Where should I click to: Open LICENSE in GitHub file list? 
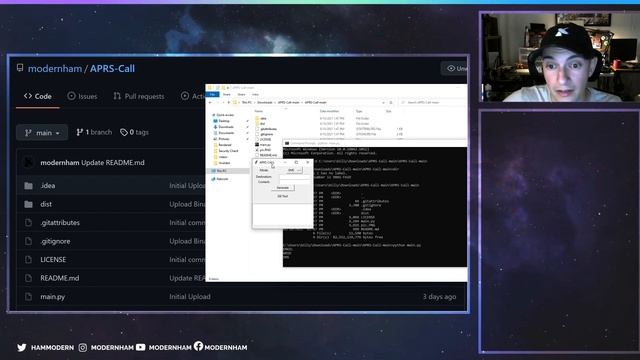coord(53,260)
